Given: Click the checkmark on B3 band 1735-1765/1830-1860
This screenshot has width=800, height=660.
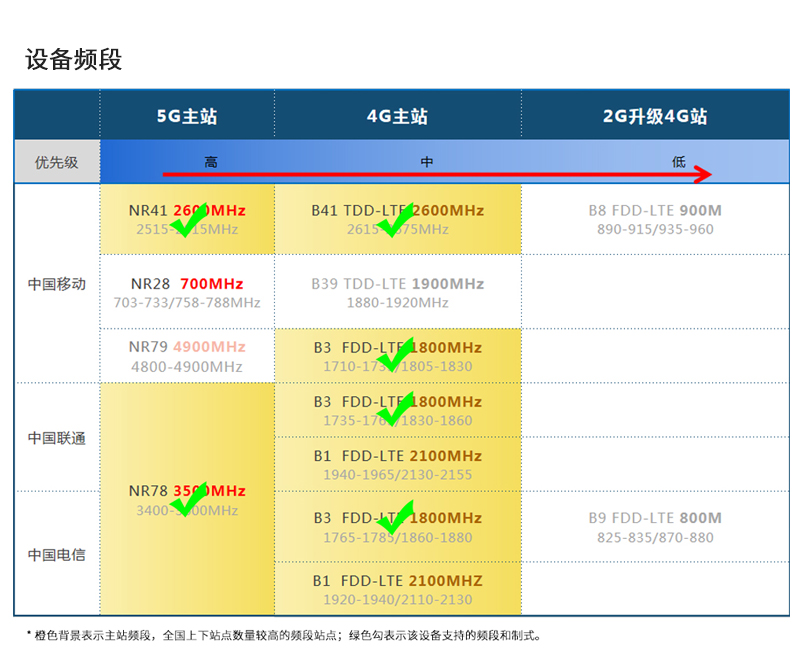Looking at the screenshot, I should [x=393, y=410].
